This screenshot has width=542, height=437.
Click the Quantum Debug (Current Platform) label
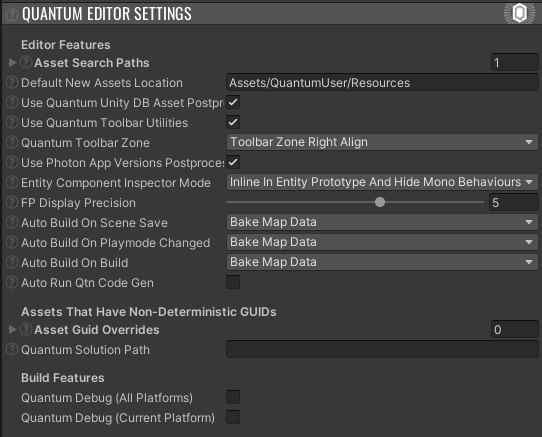coord(118,418)
